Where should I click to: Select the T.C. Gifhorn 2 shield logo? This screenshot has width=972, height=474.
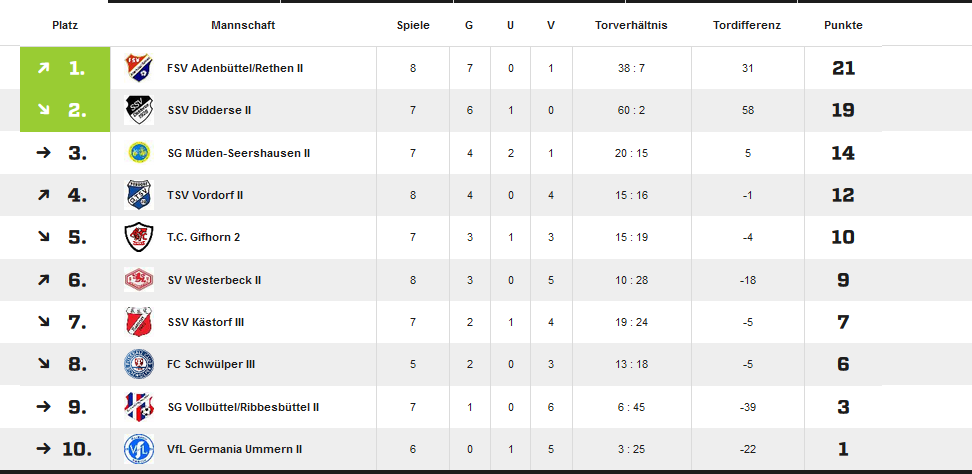tap(139, 237)
